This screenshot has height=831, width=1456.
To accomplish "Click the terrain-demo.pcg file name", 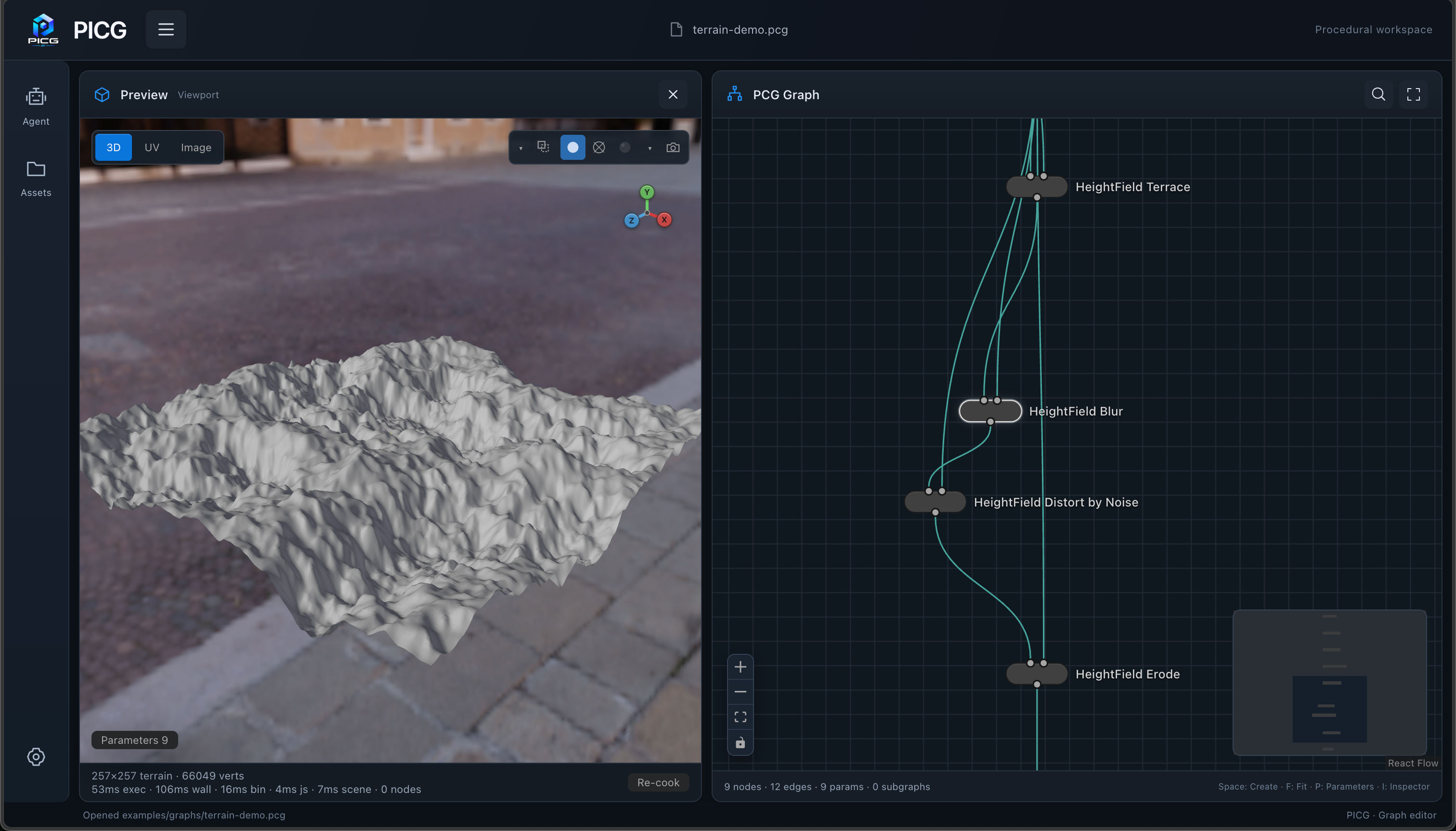I will coord(740,30).
